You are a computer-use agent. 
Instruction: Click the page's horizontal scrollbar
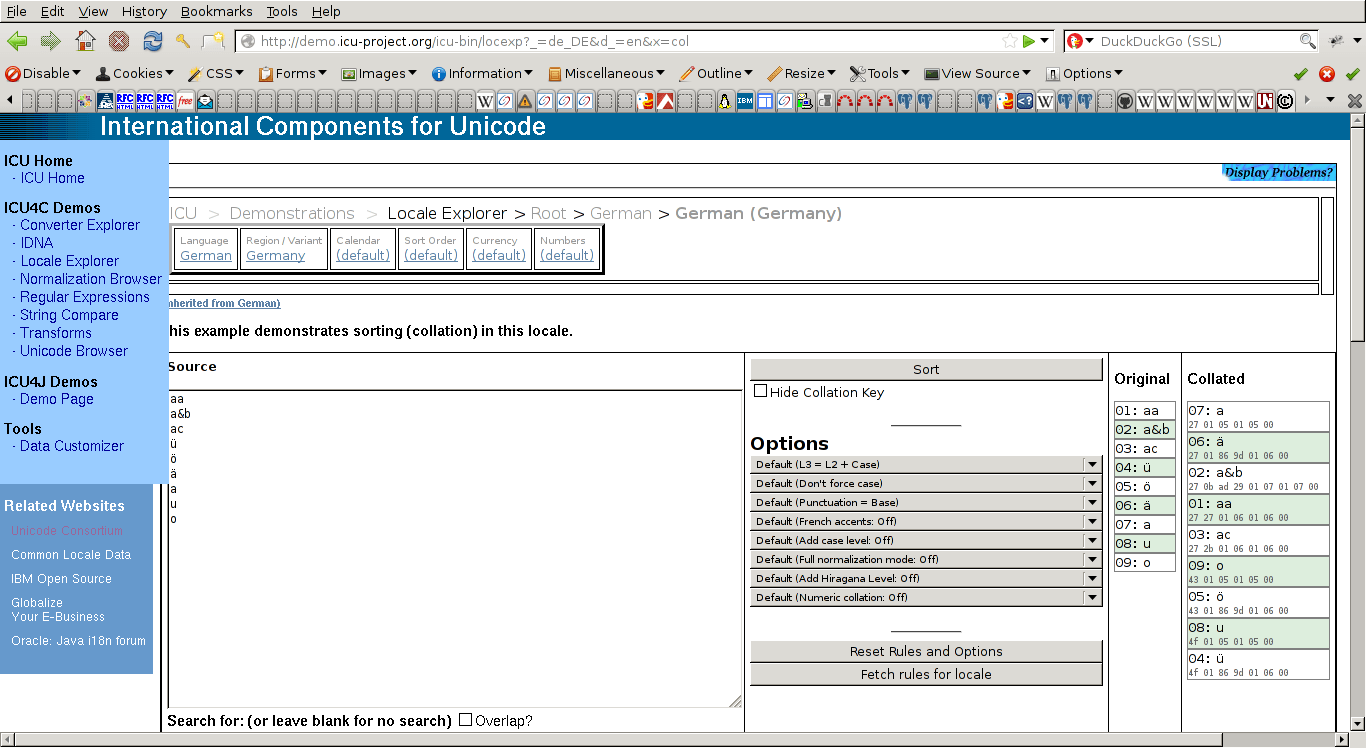(x=675, y=739)
